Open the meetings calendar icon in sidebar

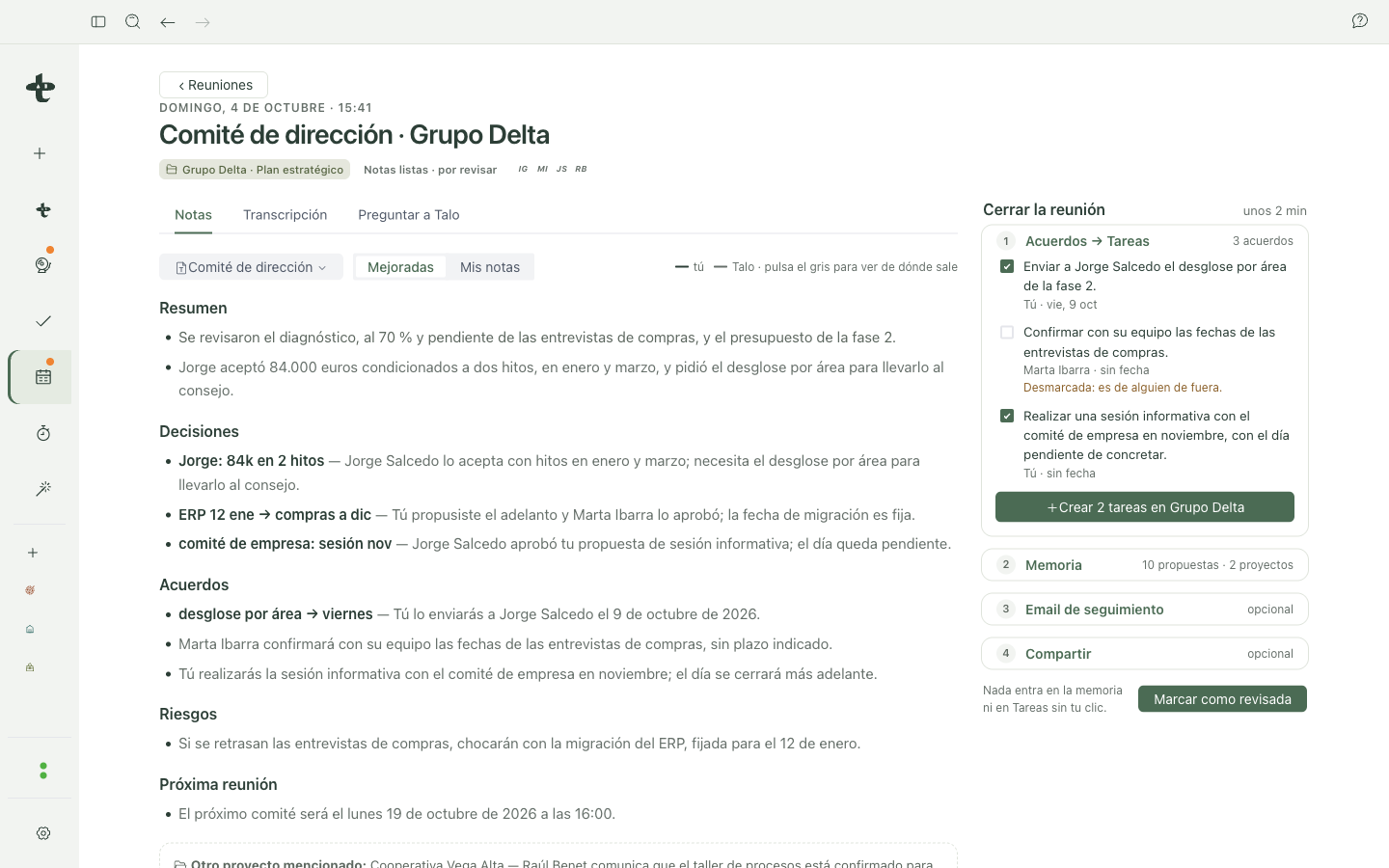click(42, 376)
